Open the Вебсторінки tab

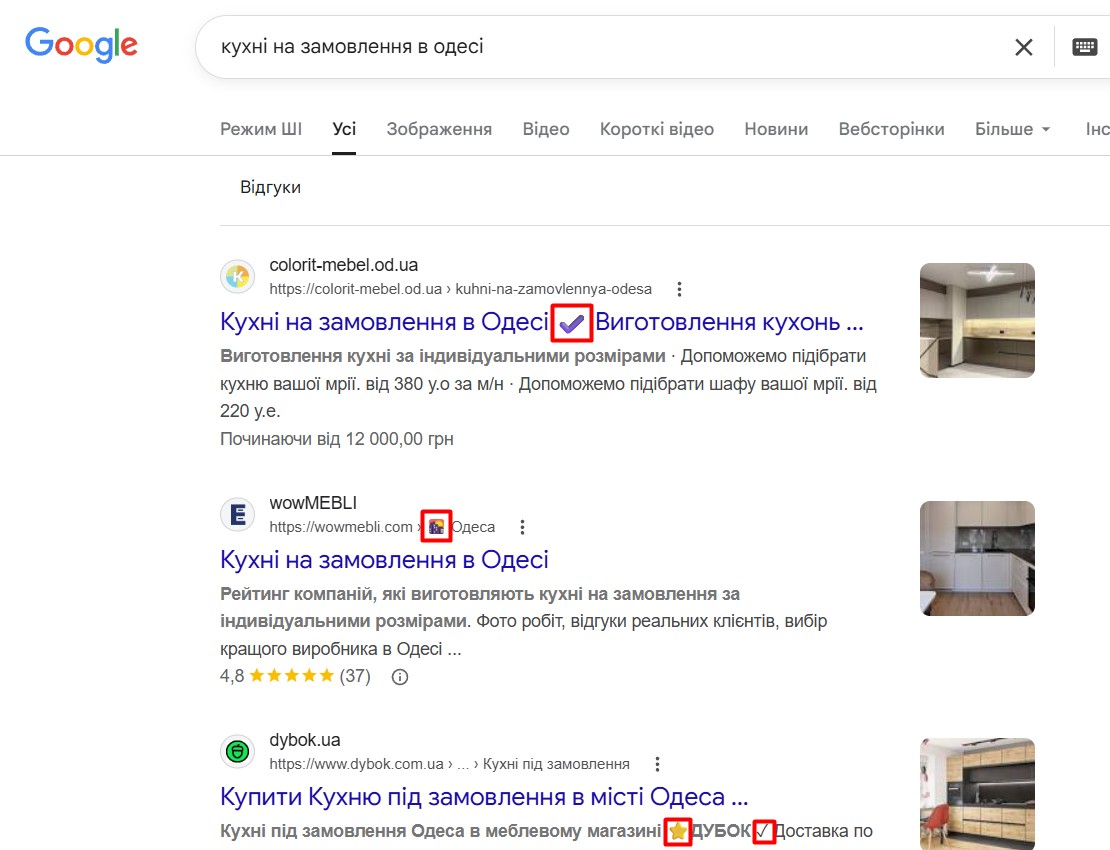[891, 130]
